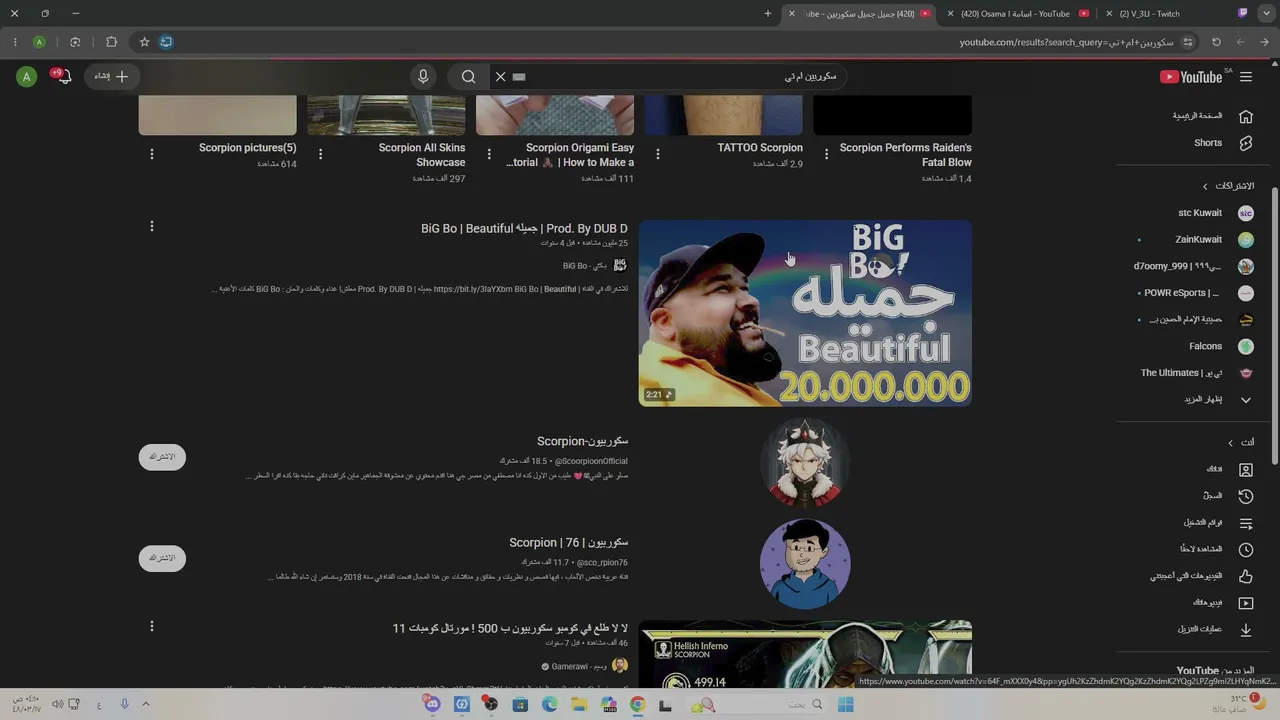Bookmark this page with the star icon

tap(144, 42)
